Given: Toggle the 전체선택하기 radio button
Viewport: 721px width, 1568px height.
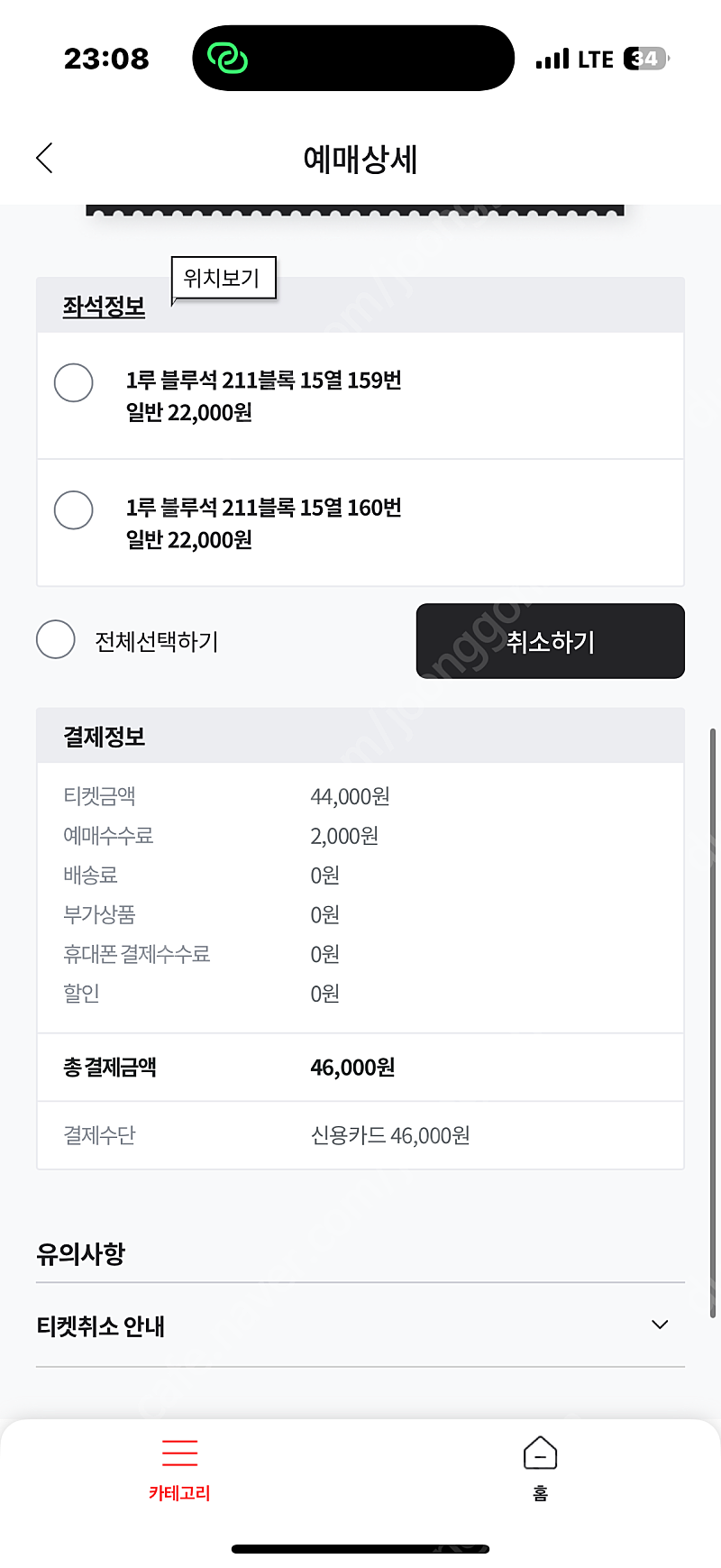Looking at the screenshot, I should (x=56, y=639).
